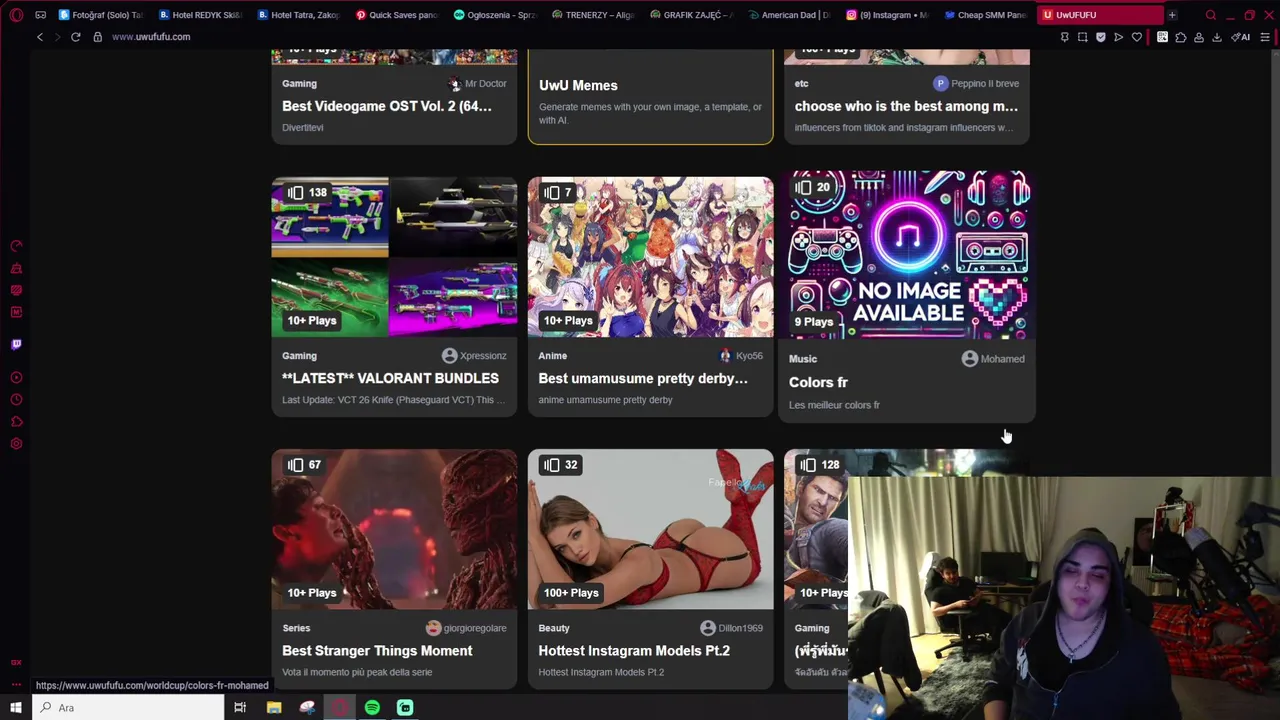Open the Twitch sidebar panel
Viewport: 1280px width, 720px height.
tap(16, 344)
